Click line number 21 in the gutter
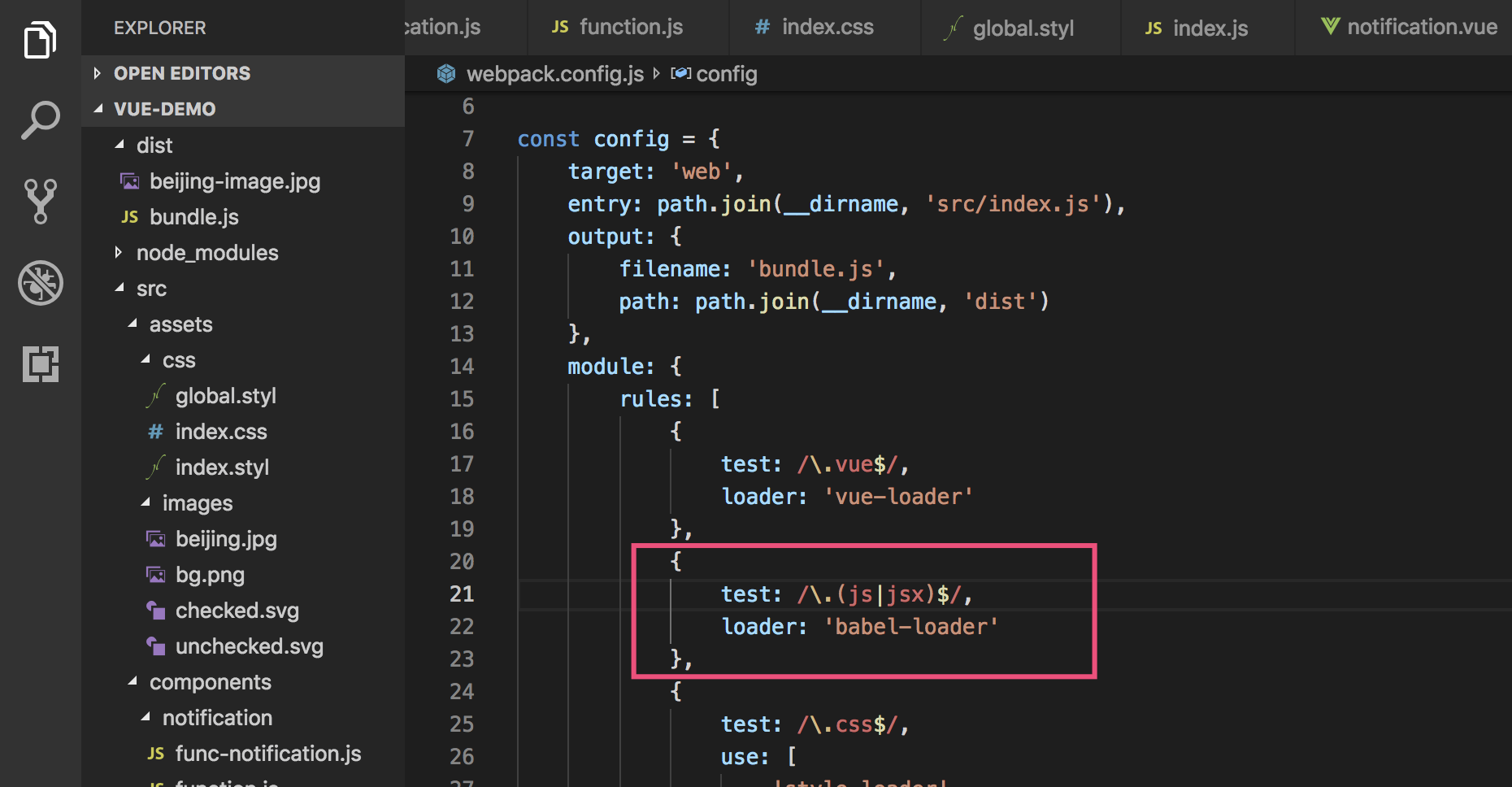Image resolution: width=1512 pixels, height=787 pixels. pyautogui.click(x=462, y=594)
